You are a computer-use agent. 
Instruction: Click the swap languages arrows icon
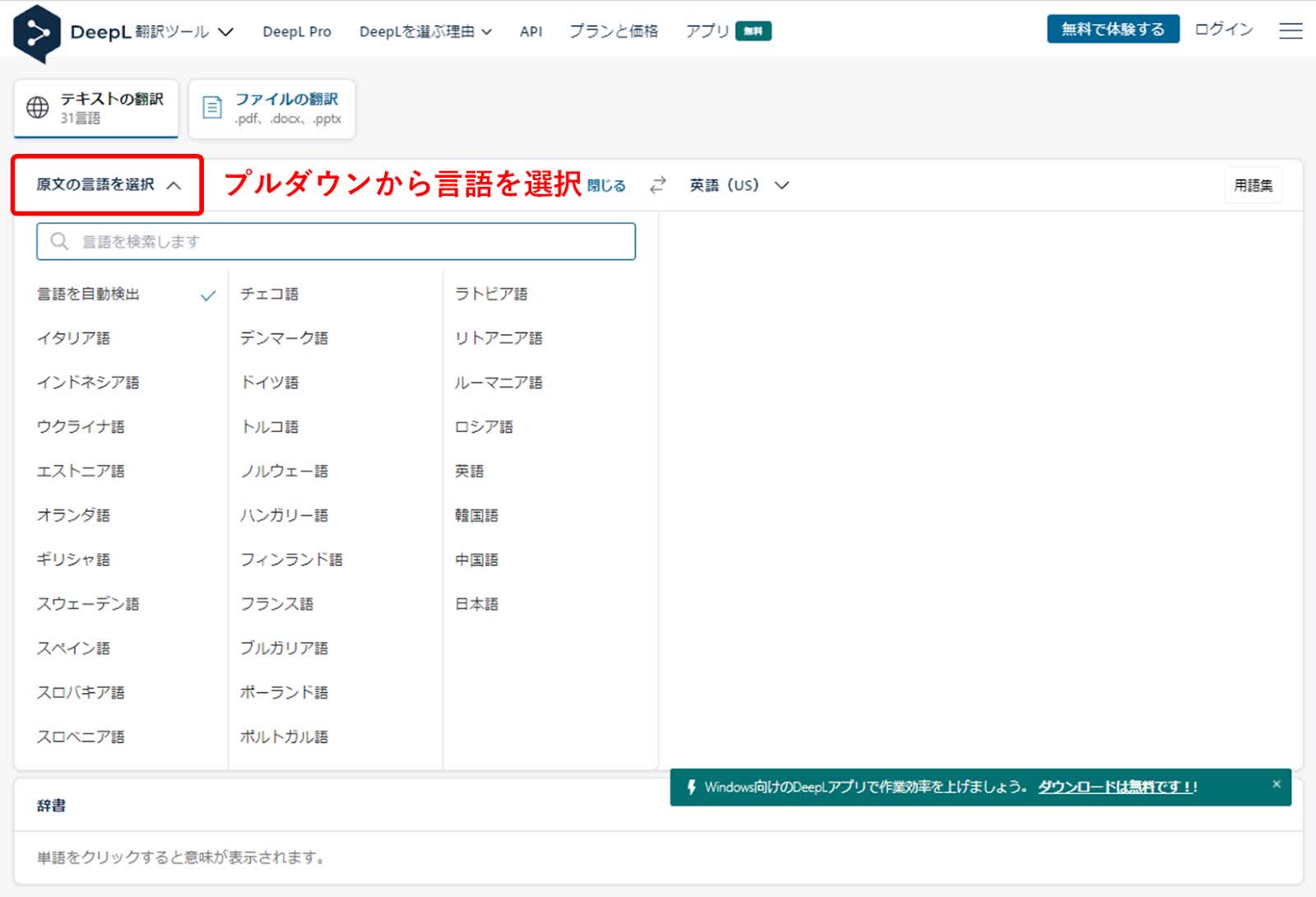pos(657,185)
